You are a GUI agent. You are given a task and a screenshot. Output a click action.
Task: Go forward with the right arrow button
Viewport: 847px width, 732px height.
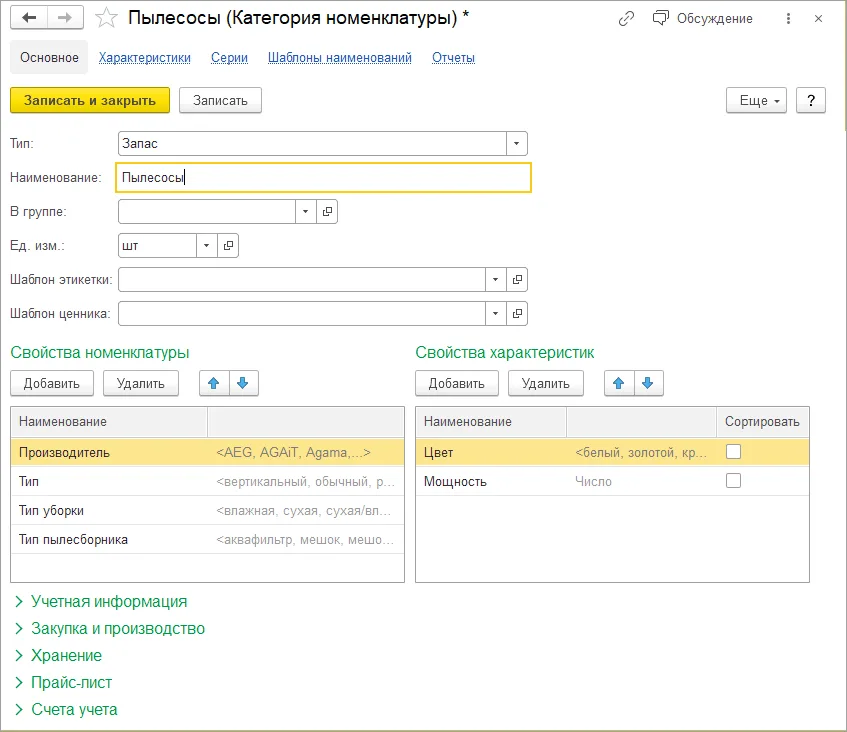coord(65,18)
